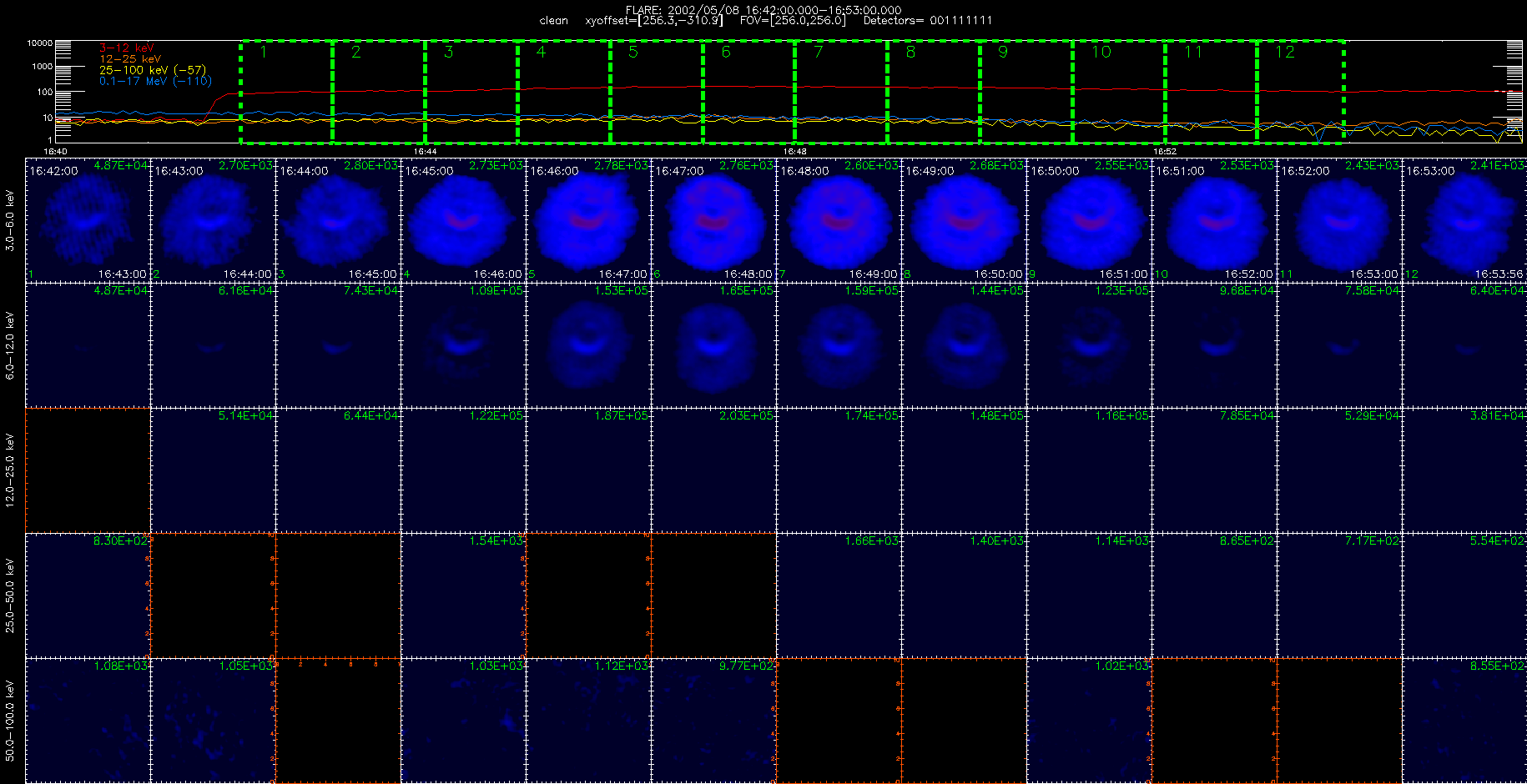Click interval marker 3 in the light curve

tap(449, 53)
